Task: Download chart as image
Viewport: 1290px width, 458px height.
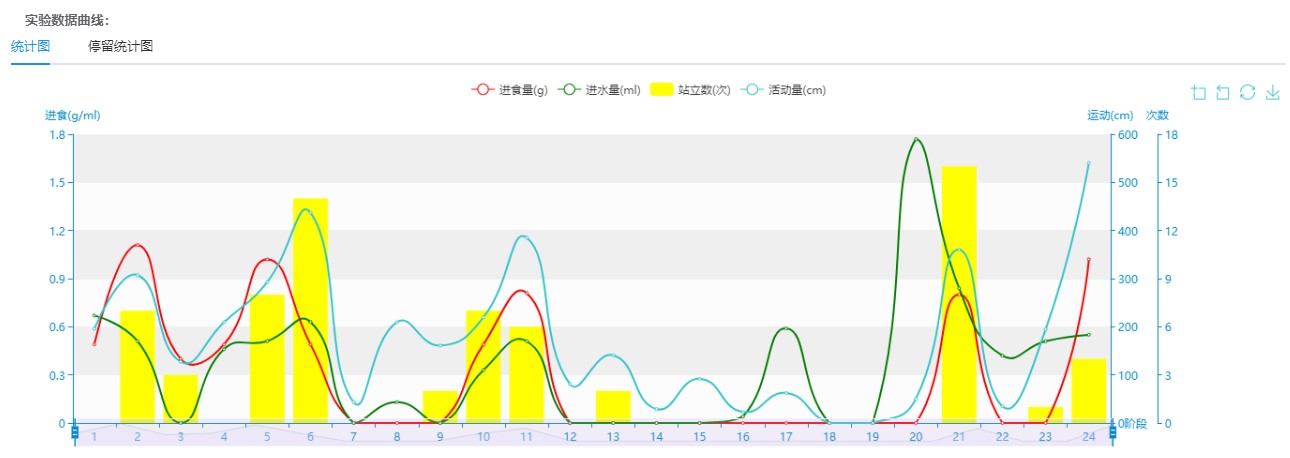Action: pos(1272,93)
